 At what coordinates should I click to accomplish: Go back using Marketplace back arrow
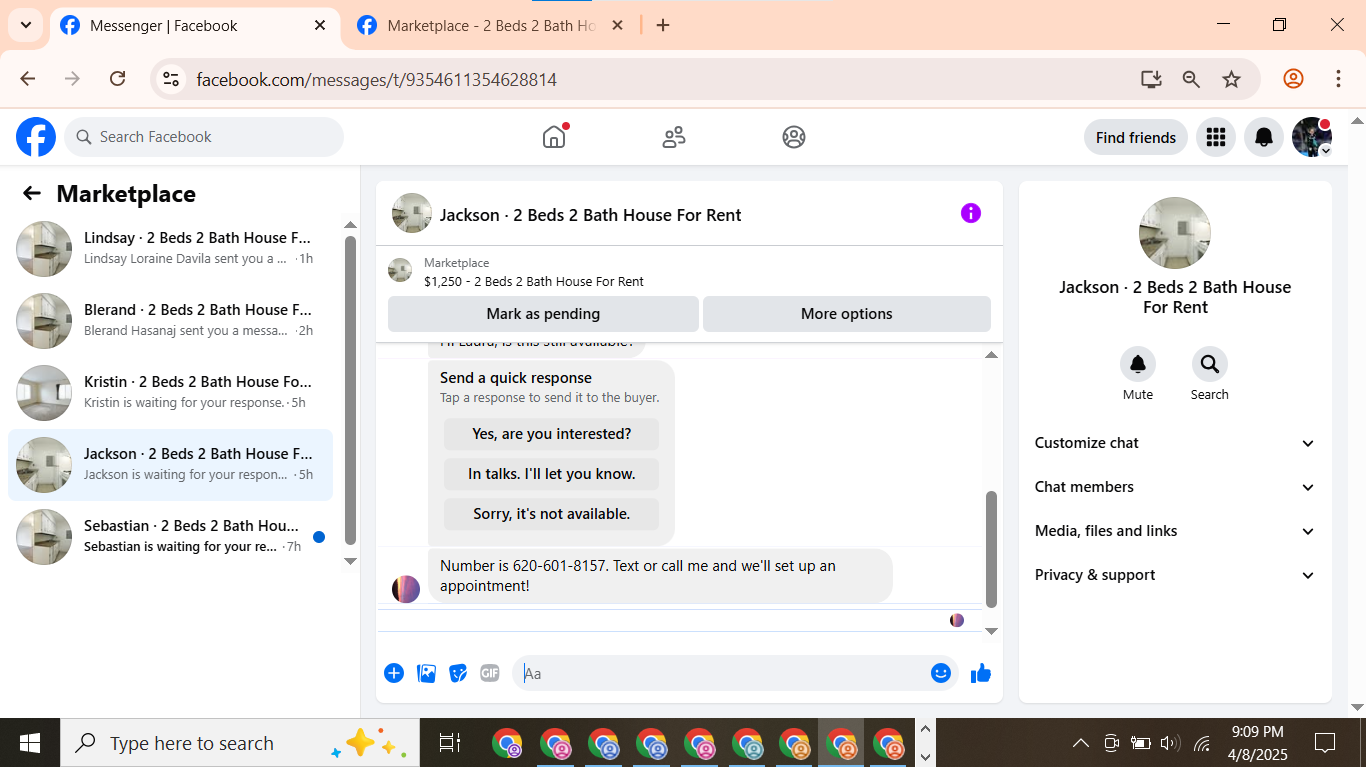[x=32, y=194]
